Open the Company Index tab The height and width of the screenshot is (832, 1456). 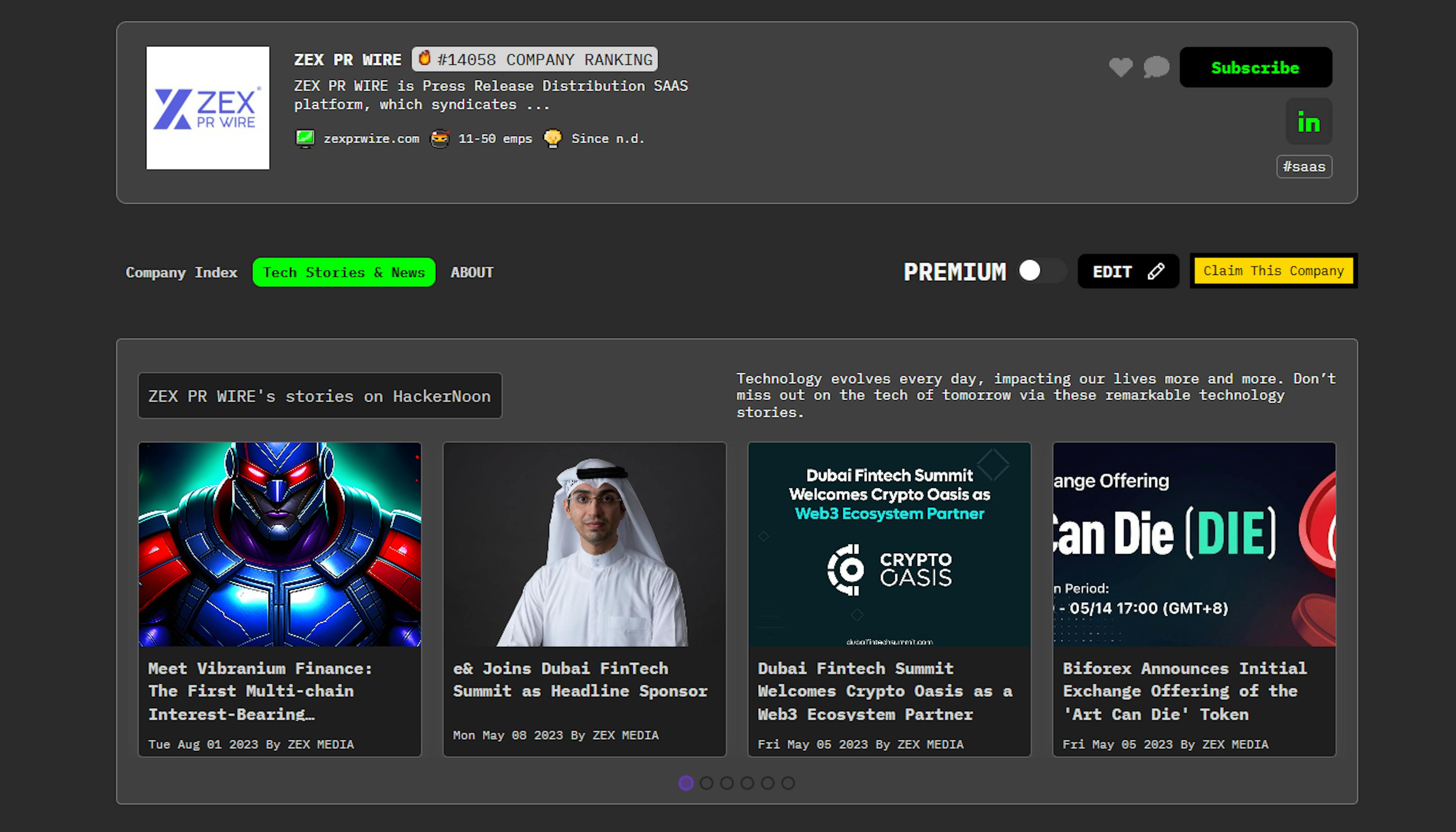[x=181, y=272]
